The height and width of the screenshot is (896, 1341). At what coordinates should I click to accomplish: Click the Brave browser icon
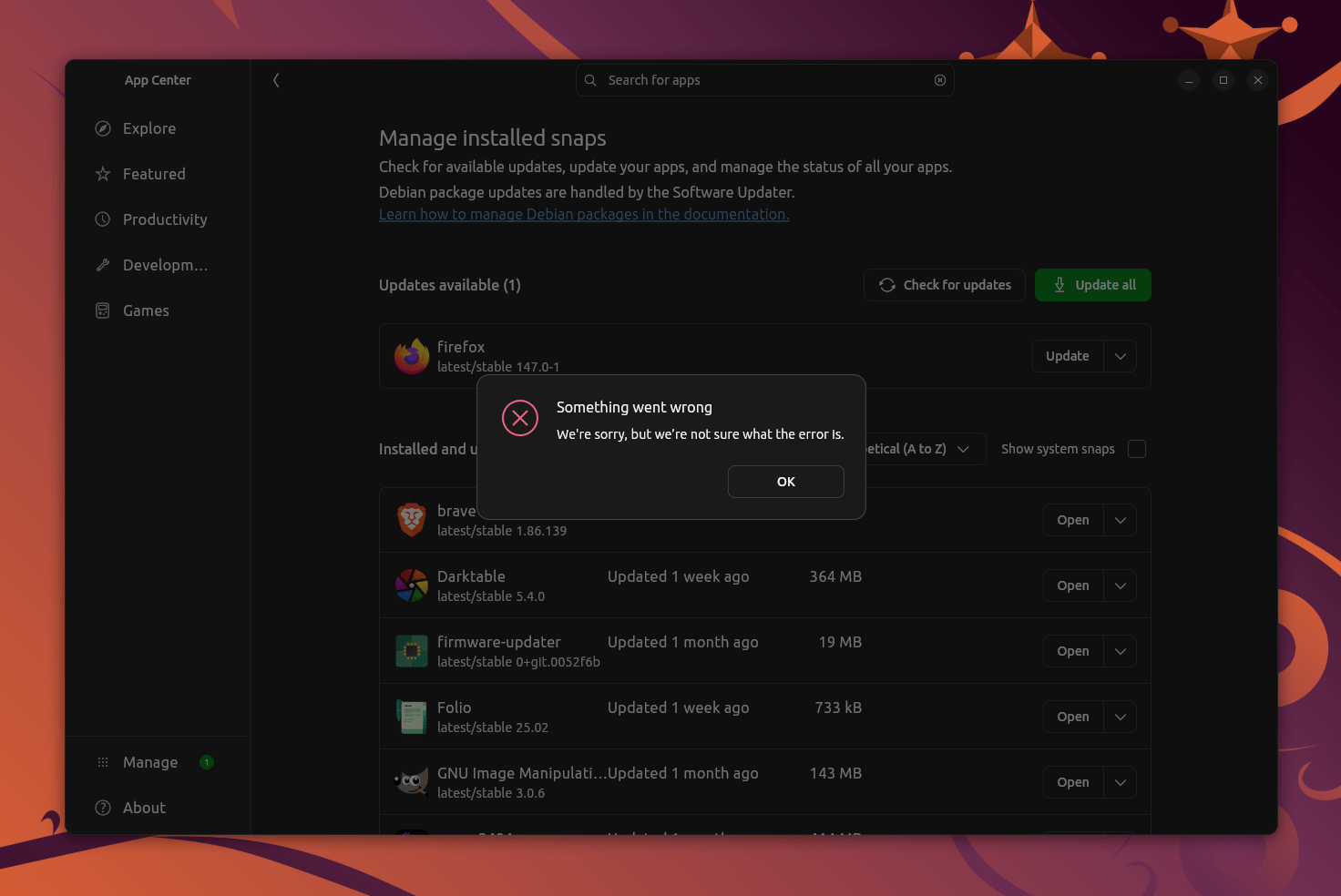coord(411,520)
